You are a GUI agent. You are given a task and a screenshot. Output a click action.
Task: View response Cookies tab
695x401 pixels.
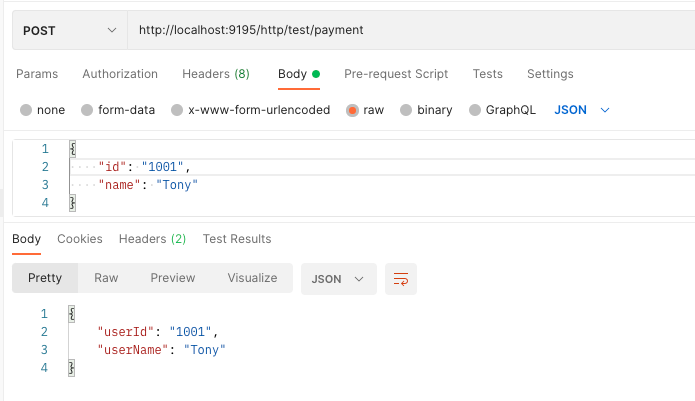coord(80,239)
